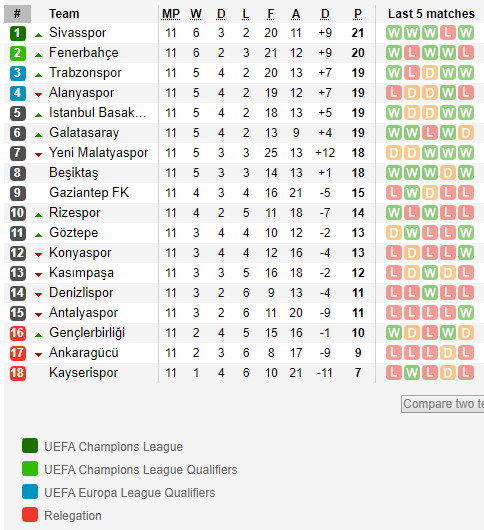Sort the table by MP column header
The width and height of the screenshot is (484, 530).
click(171, 14)
